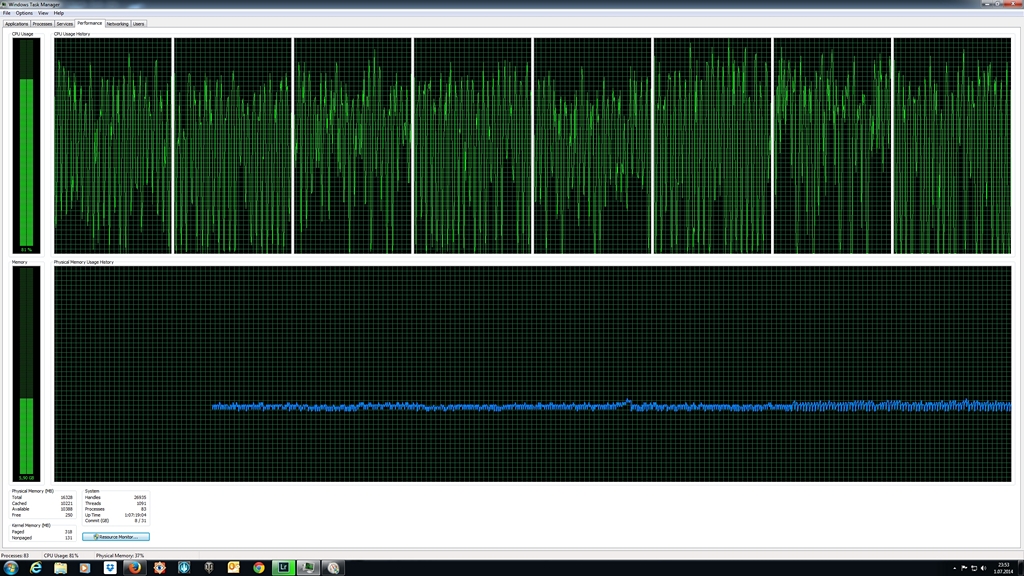Open Action Center flag tray icon

pos(965,568)
